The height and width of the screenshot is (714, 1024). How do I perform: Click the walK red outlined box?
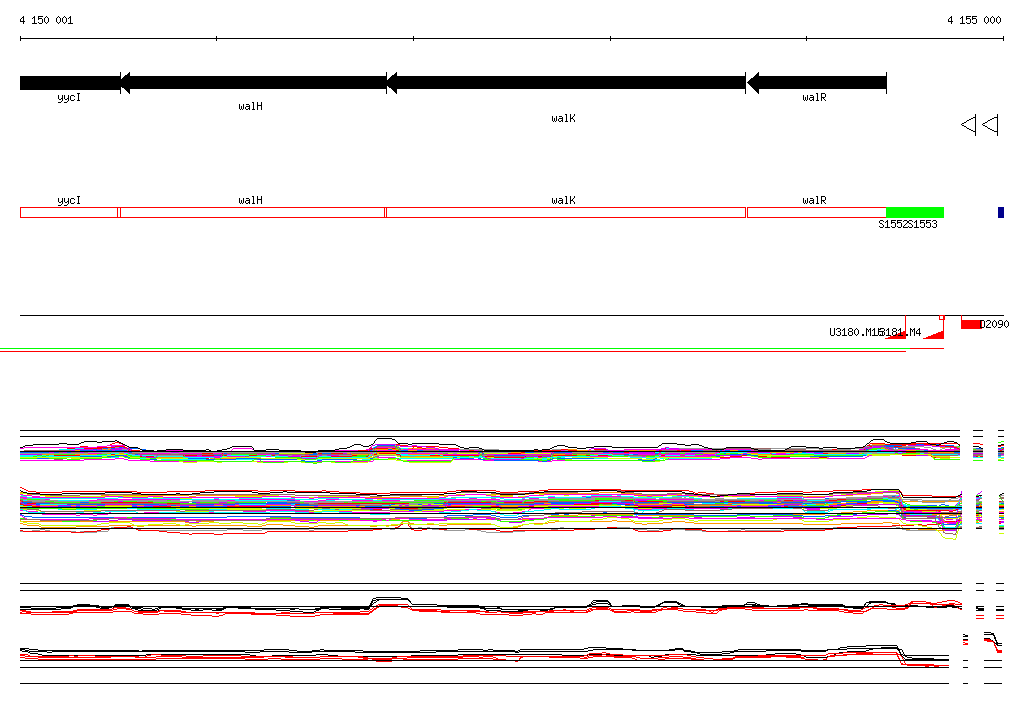coord(566,212)
